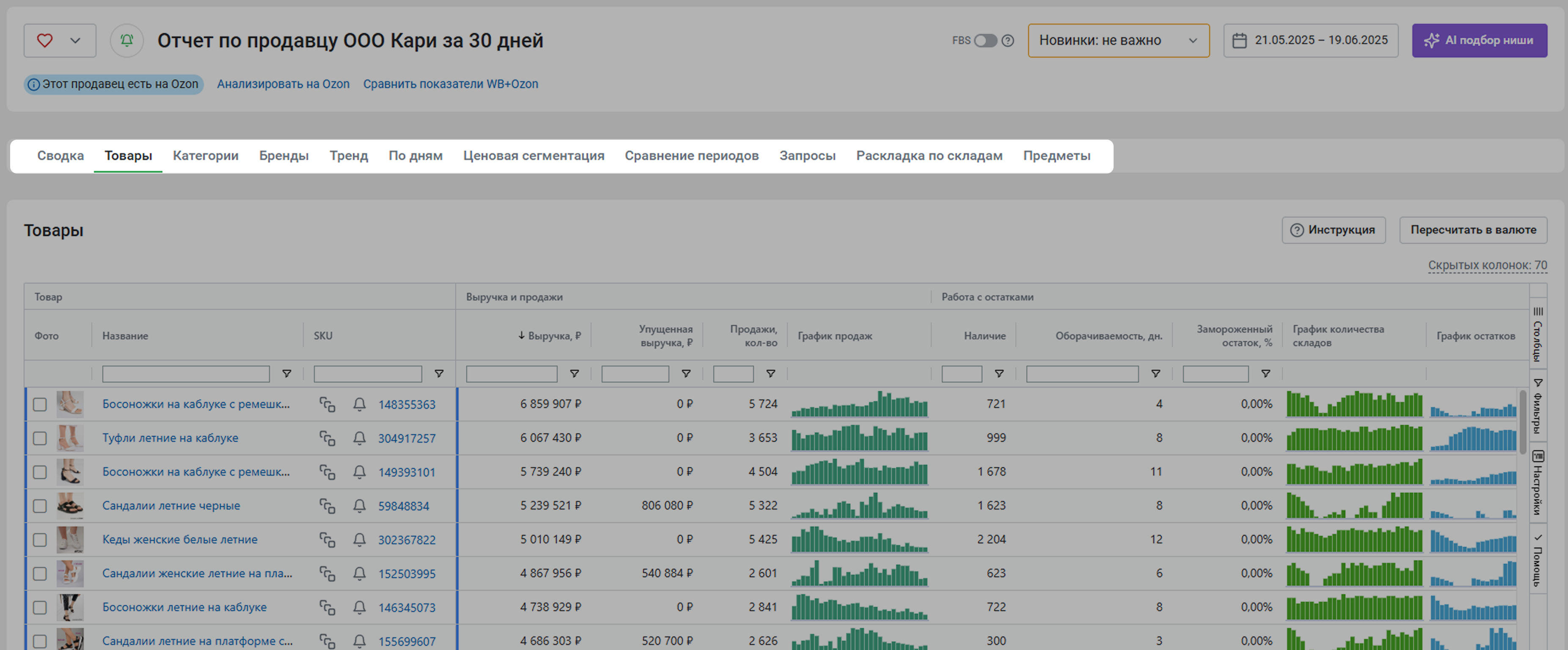Switch to the Сводка tab
Image resolution: width=1568 pixels, height=650 pixels.
click(60, 156)
